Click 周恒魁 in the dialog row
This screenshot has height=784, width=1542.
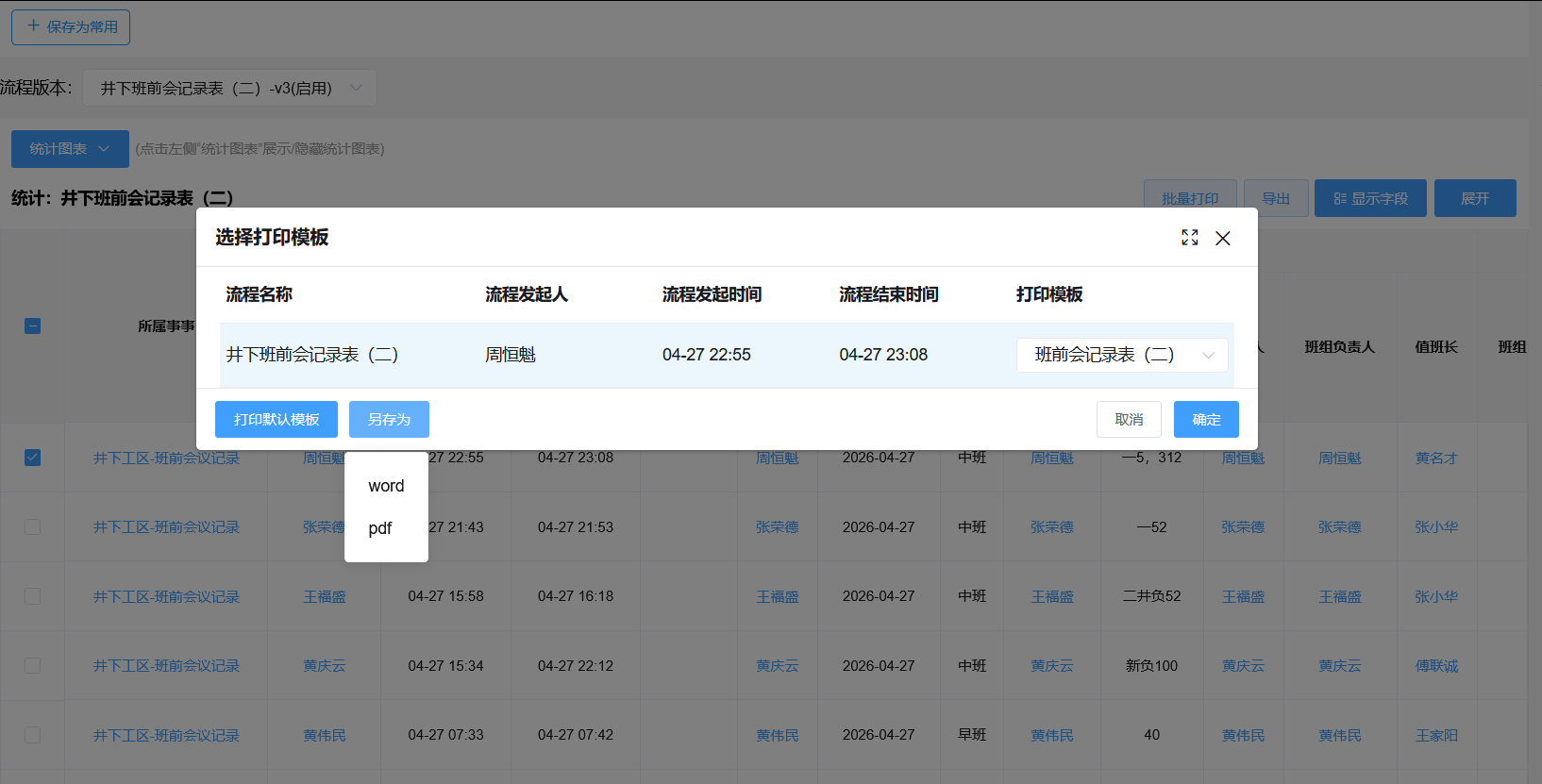tap(511, 355)
